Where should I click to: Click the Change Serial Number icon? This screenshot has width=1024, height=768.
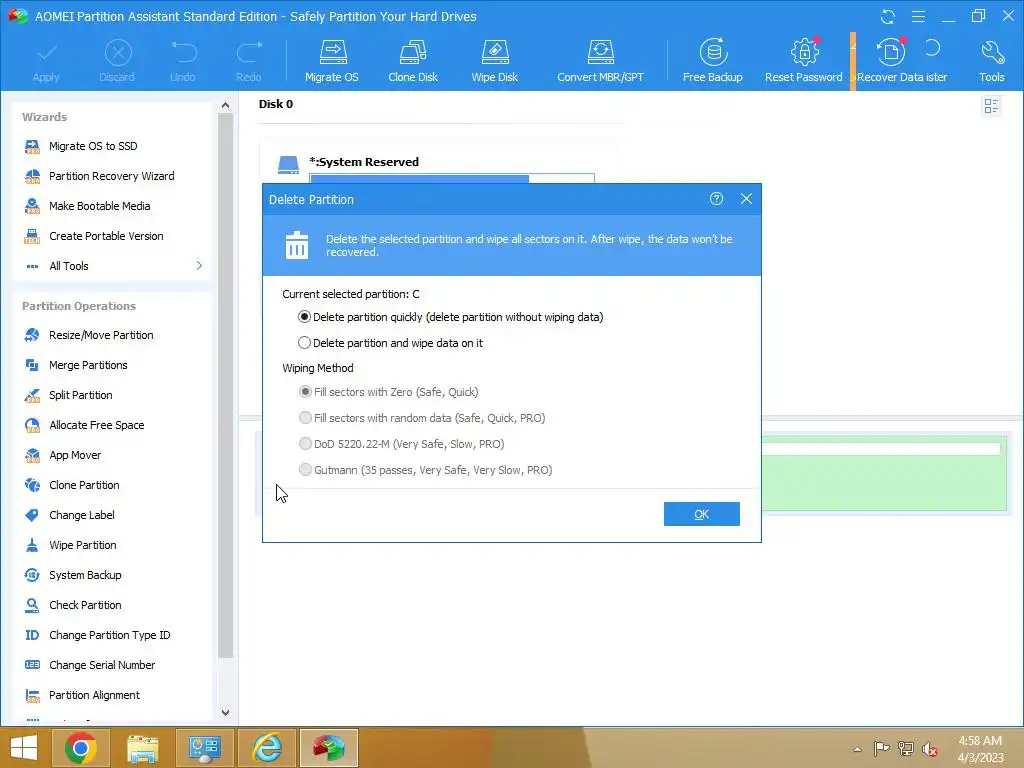pyautogui.click(x=32, y=665)
